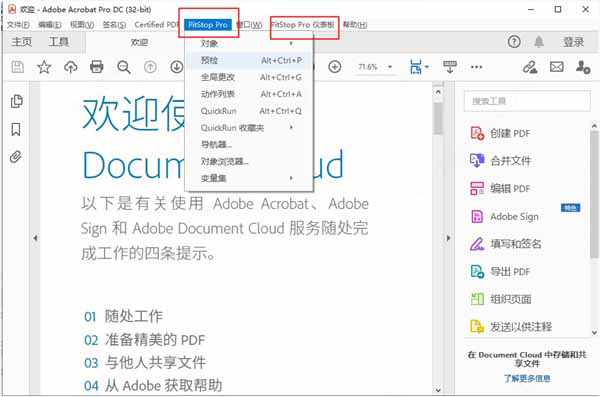The height and width of the screenshot is (397, 600).
Task: Collapse the left navigation pane arrow
Action: pos(35,238)
